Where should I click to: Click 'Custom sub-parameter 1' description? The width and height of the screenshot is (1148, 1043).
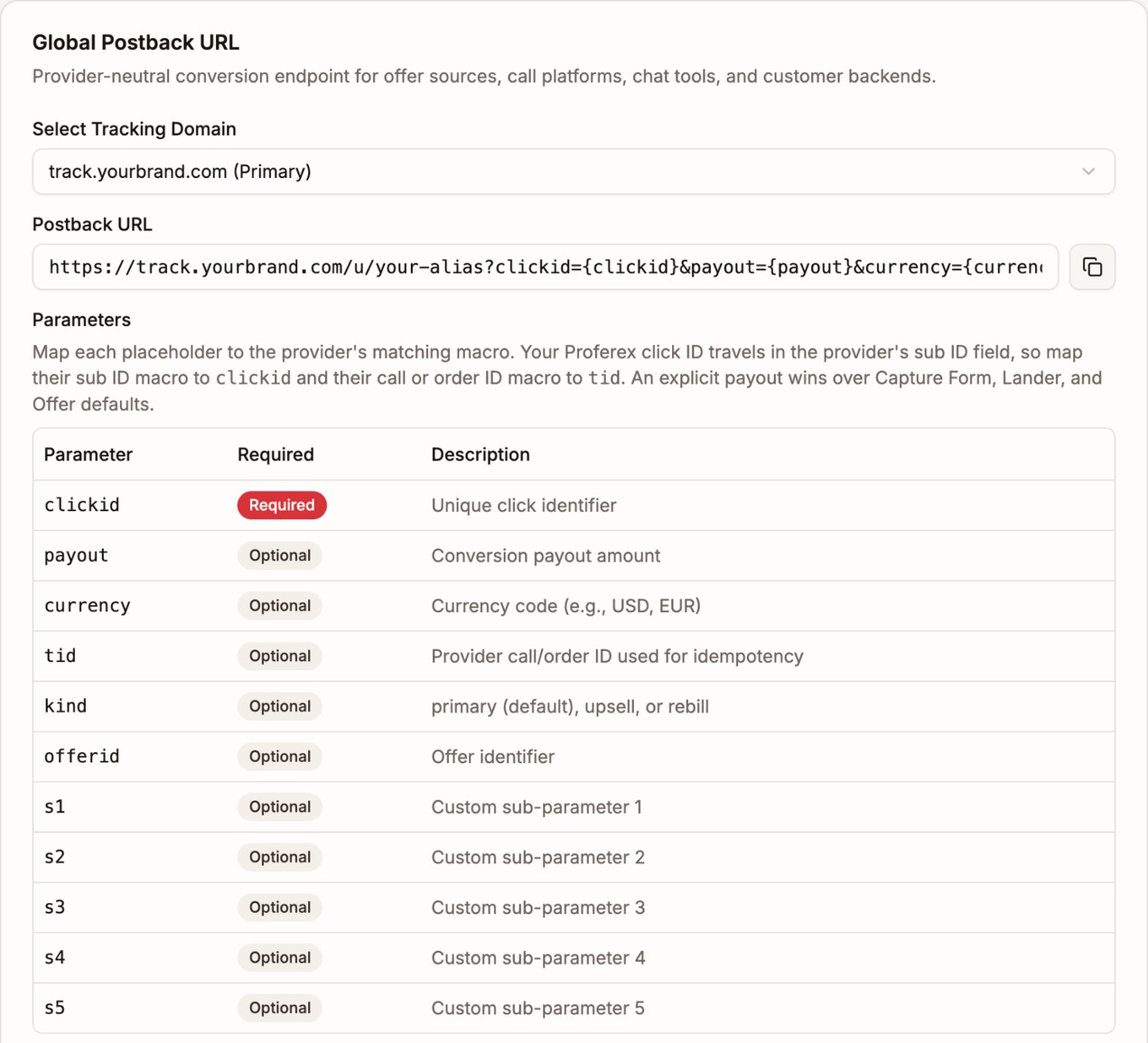point(537,807)
